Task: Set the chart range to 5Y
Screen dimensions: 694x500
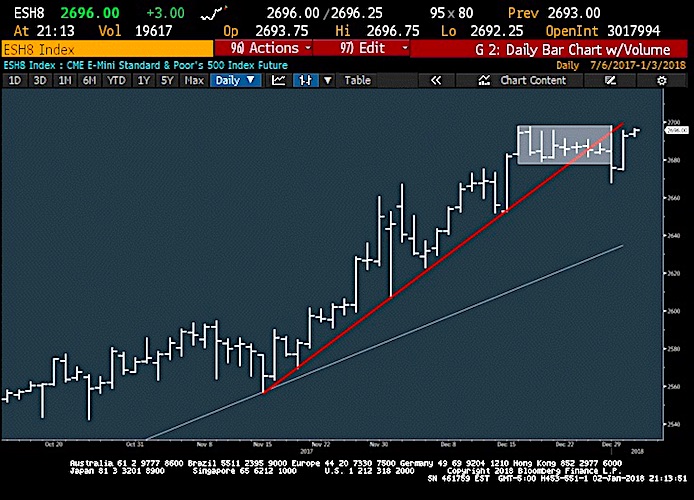Action: click(167, 81)
